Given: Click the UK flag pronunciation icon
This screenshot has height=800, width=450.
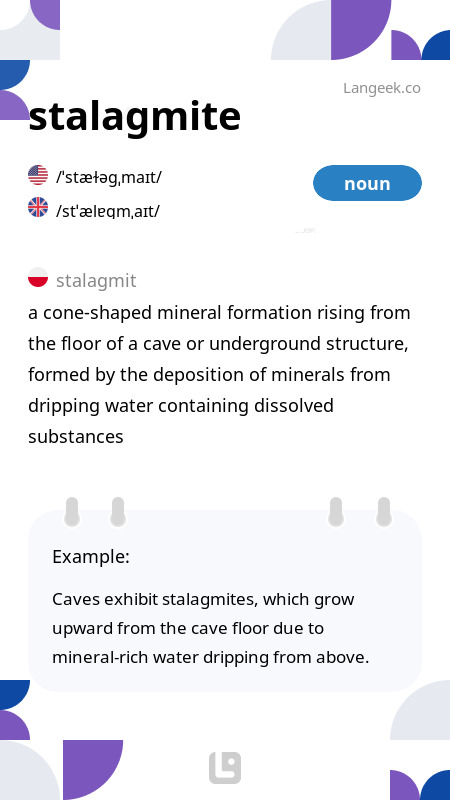Looking at the screenshot, I should [x=38, y=207].
